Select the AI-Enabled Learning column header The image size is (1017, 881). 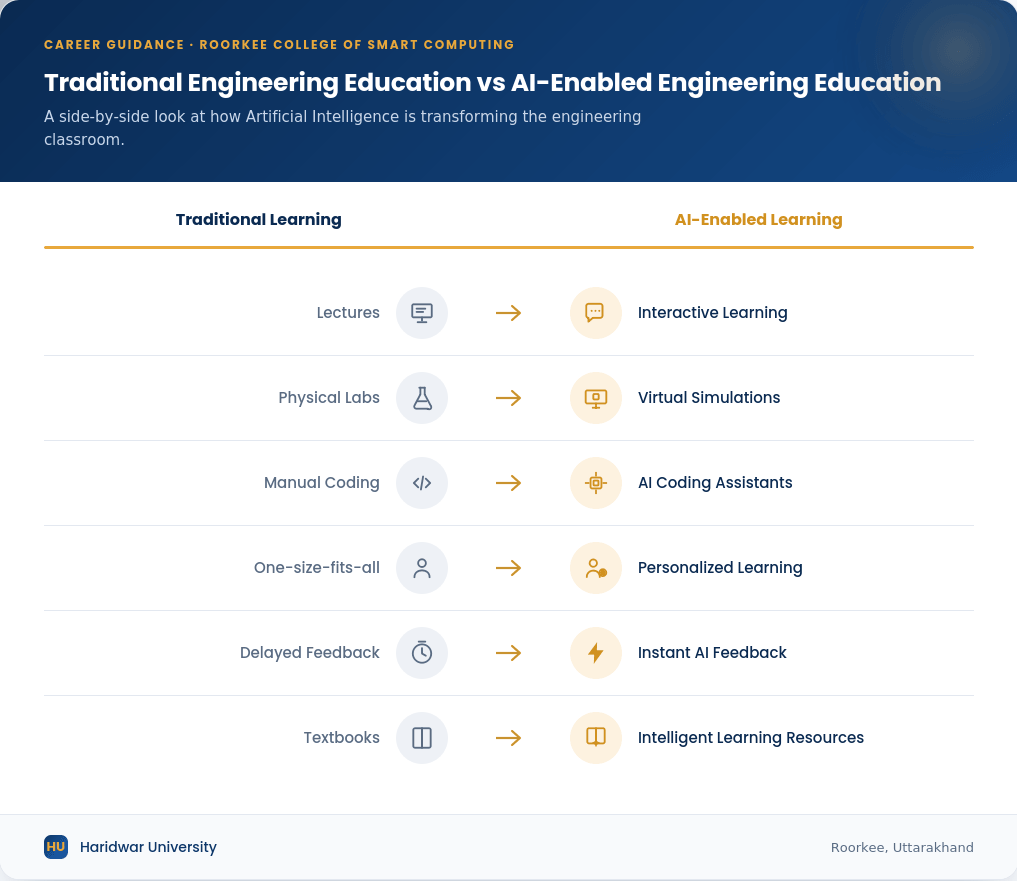[758, 219]
